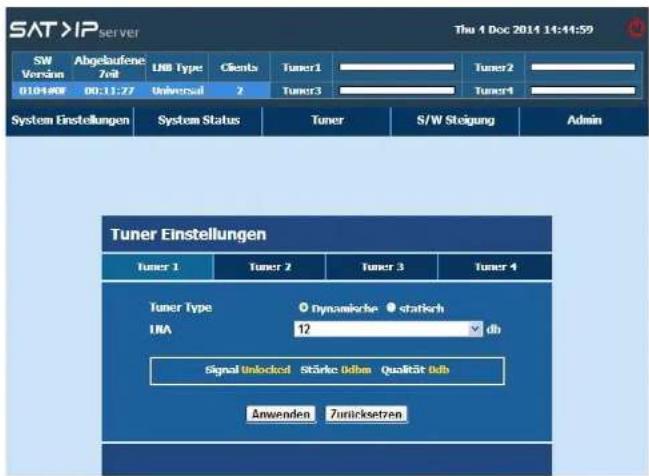Click the Clients header cell

click(239, 67)
